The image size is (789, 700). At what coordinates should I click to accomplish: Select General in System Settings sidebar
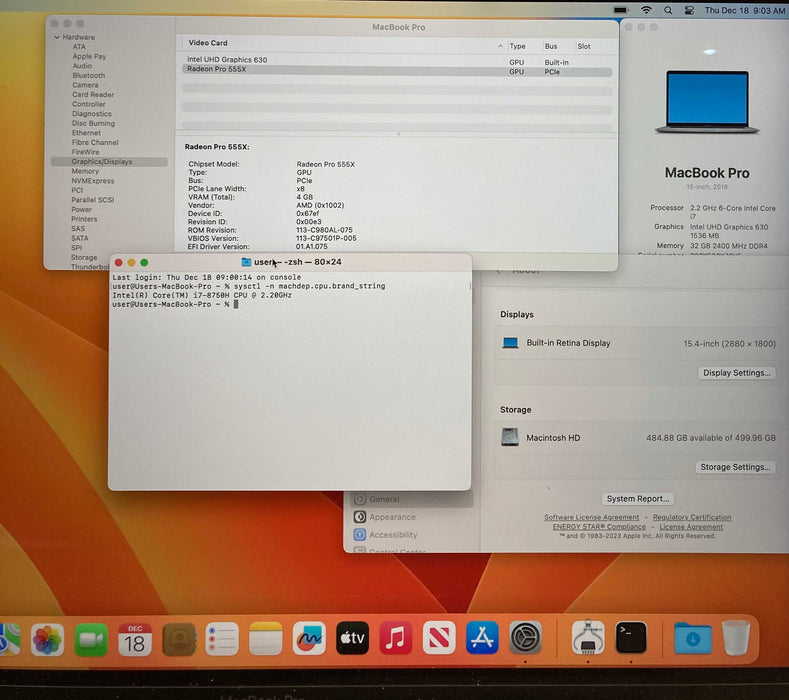tap(412, 499)
